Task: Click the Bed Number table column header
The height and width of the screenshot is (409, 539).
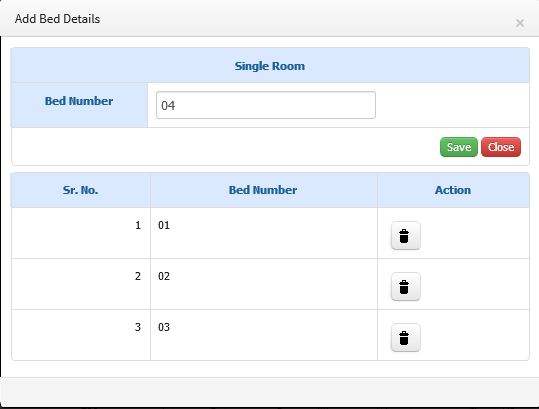Action: point(263,190)
